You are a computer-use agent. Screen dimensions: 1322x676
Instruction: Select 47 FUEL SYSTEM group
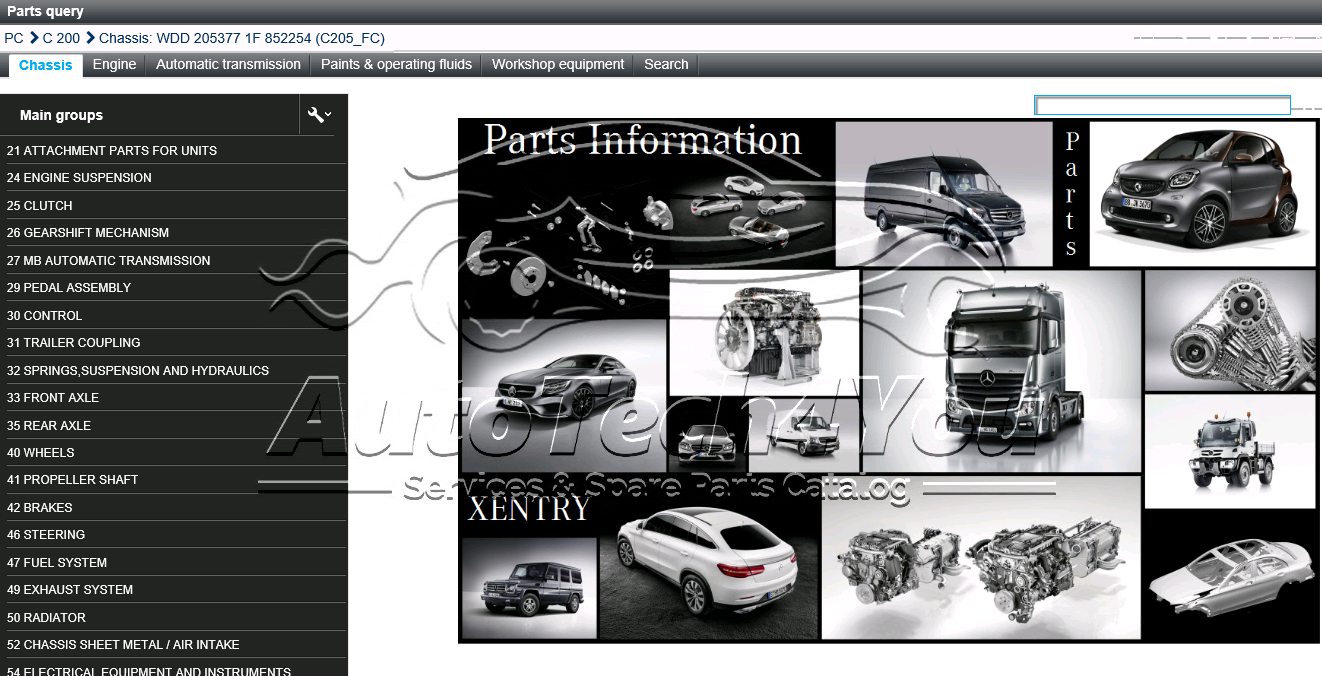click(x=57, y=562)
